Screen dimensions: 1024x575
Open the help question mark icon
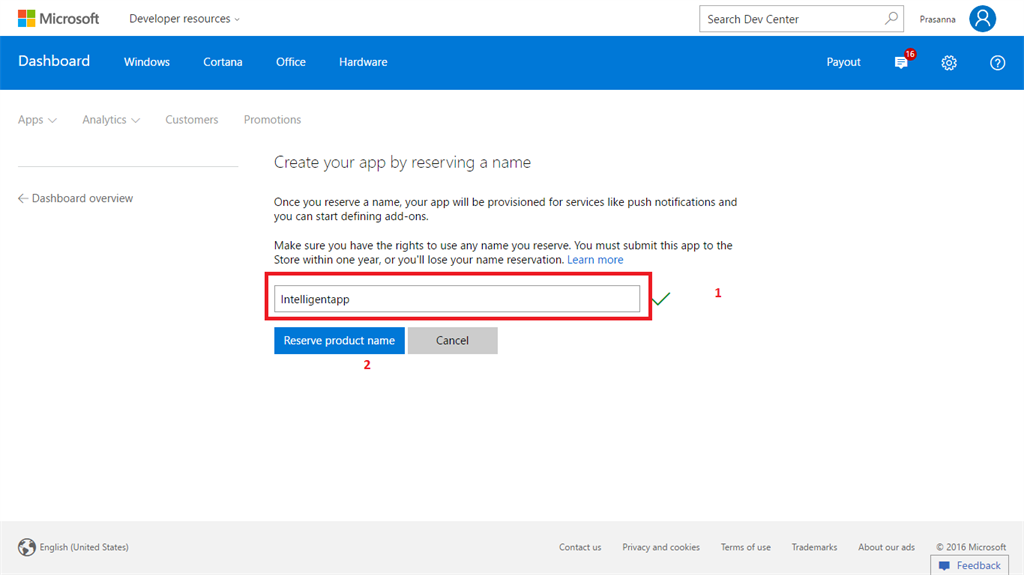tap(997, 63)
